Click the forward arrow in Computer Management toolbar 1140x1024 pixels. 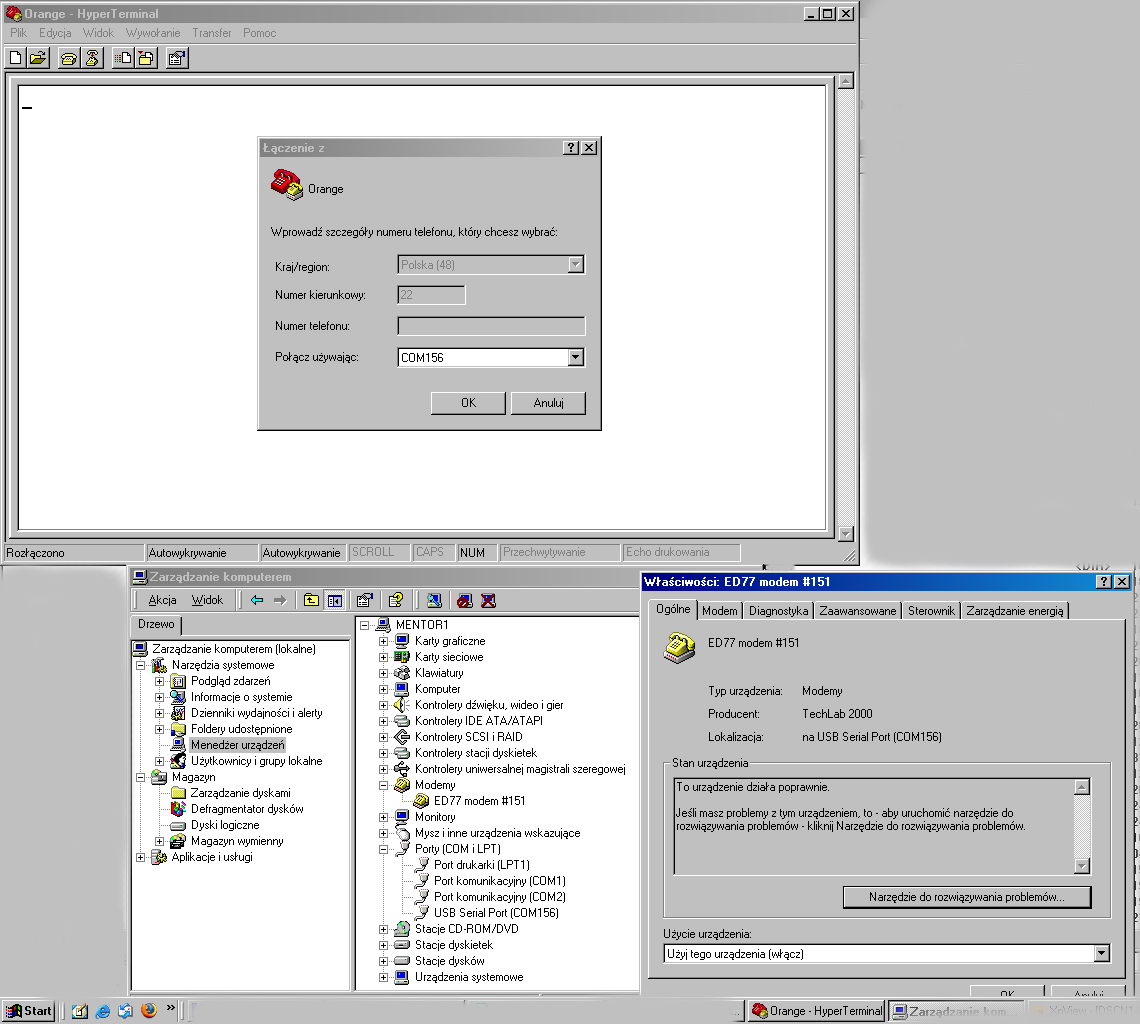tap(280, 600)
